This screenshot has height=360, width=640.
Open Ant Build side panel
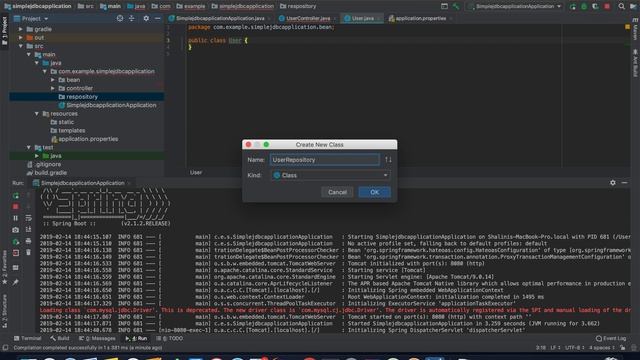point(635,63)
